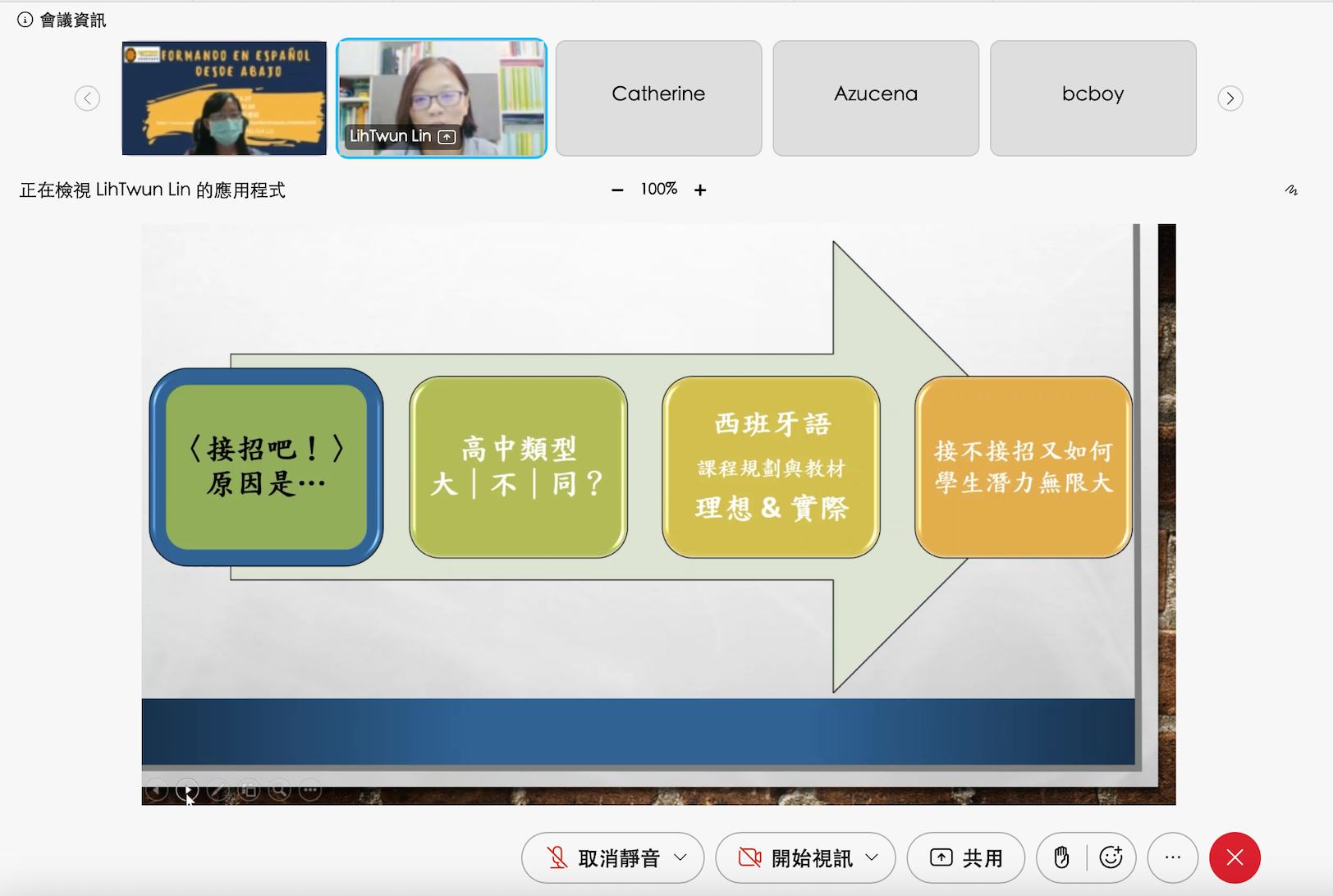Click 正在檢視 LihTwun Lin 的應用程式 text
Screen dimensions: 1333x896
tap(153, 190)
